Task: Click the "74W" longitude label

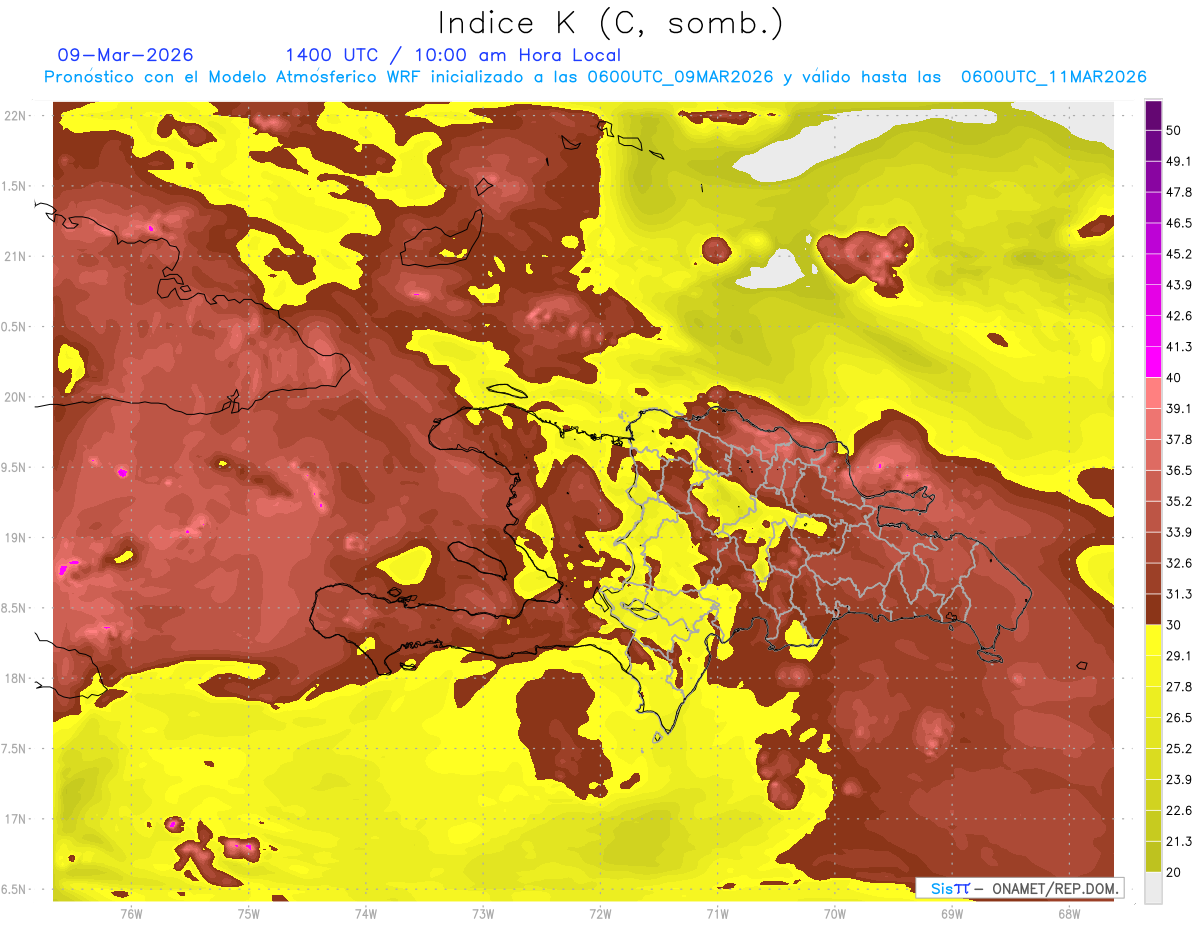Action: 366,913
